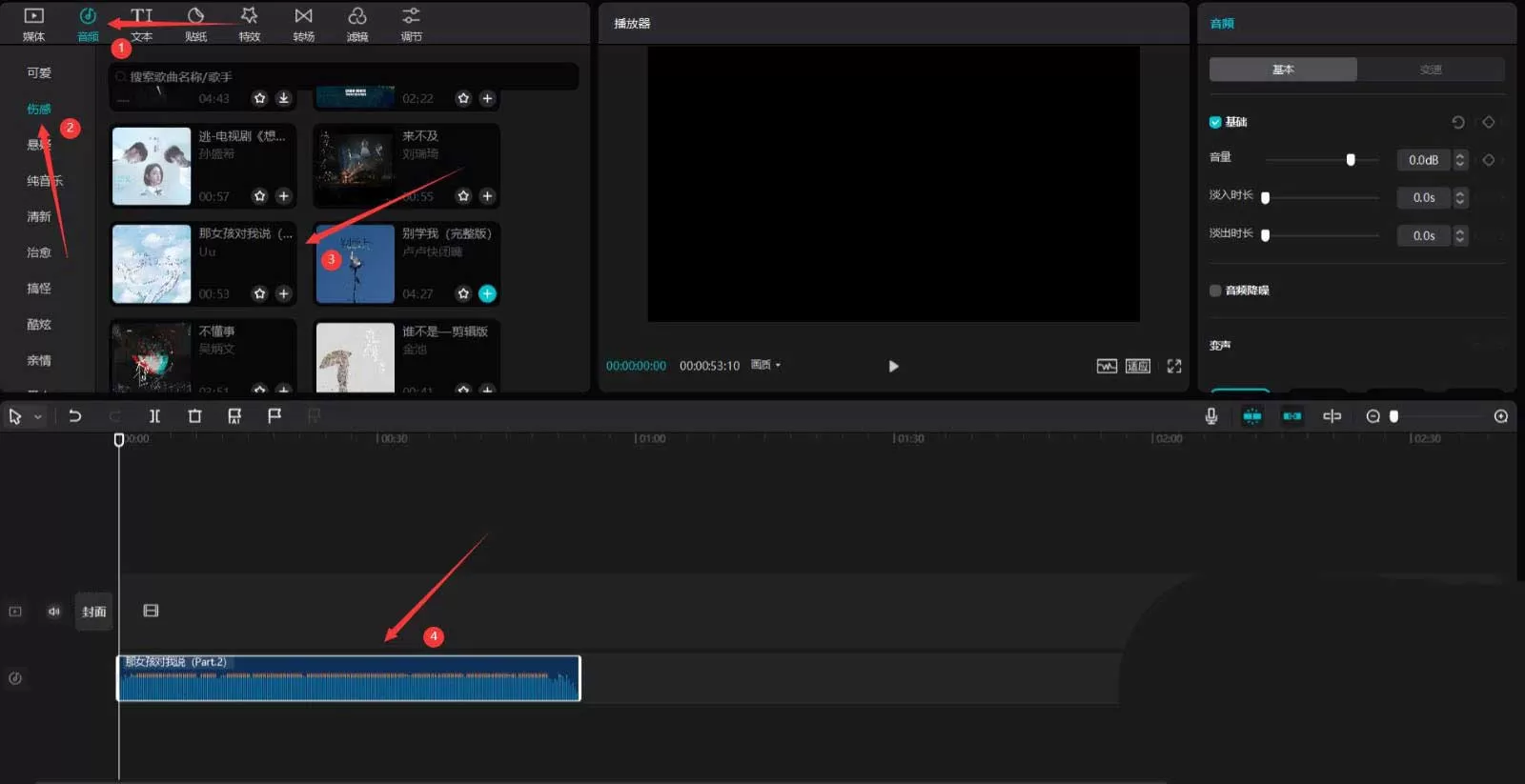This screenshot has height=784, width=1525.
Task: Choose the 亲情 music category
Action: click(x=39, y=360)
